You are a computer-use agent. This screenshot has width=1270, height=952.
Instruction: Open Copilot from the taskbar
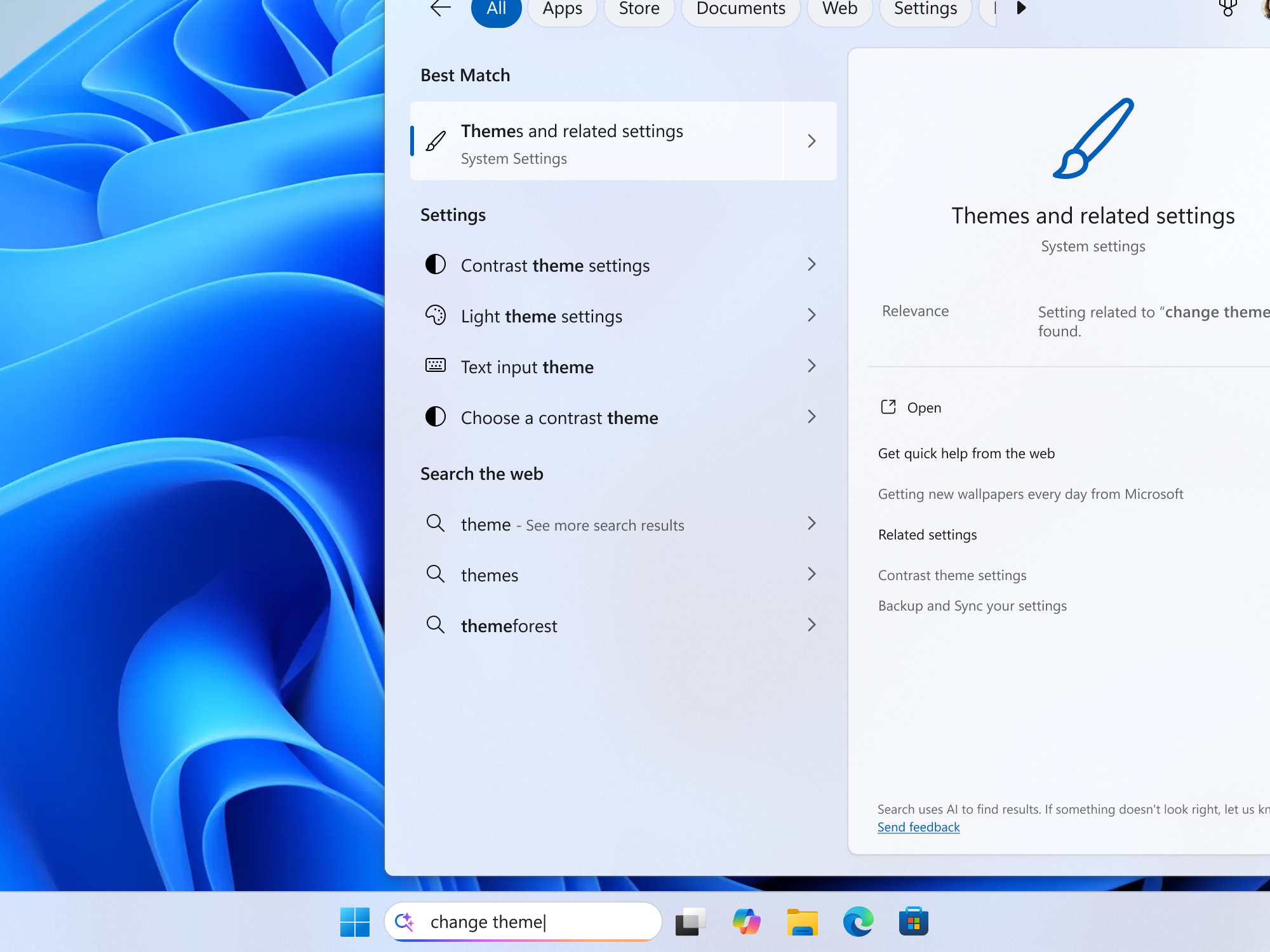pyautogui.click(x=747, y=922)
